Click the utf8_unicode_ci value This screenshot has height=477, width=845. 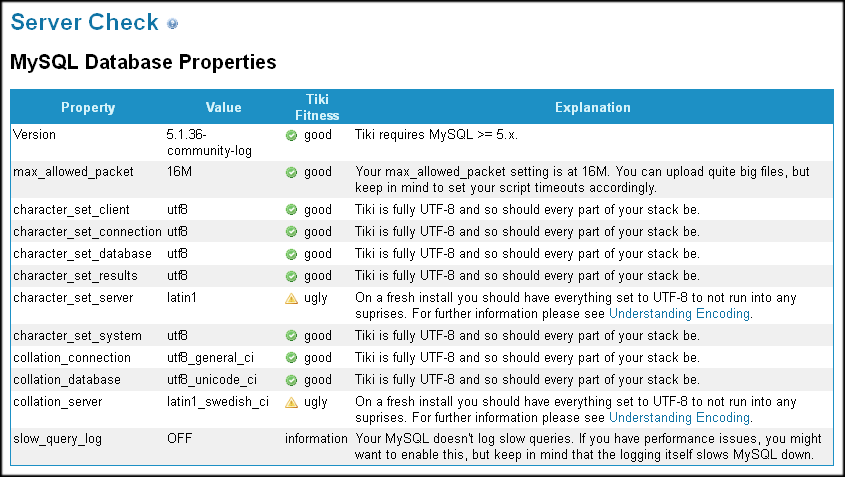point(212,380)
